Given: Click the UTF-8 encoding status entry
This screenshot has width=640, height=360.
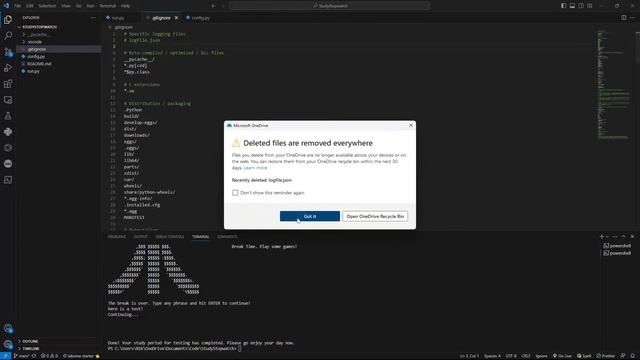Looking at the screenshot, I should 511,356.
